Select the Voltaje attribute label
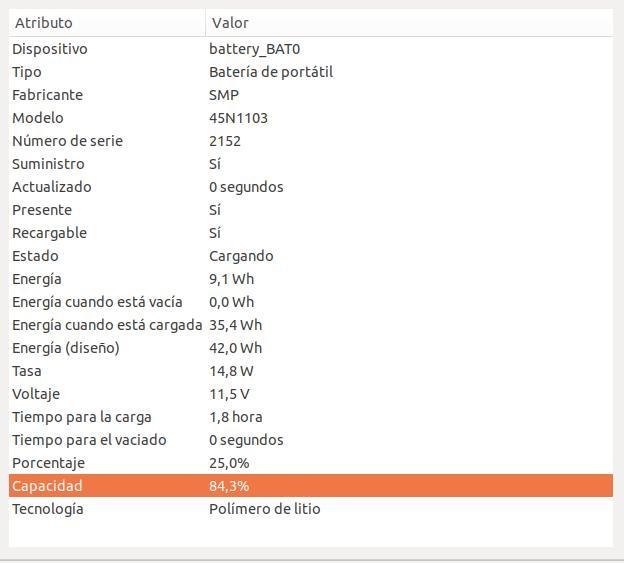624x563 pixels. click(x=36, y=394)
